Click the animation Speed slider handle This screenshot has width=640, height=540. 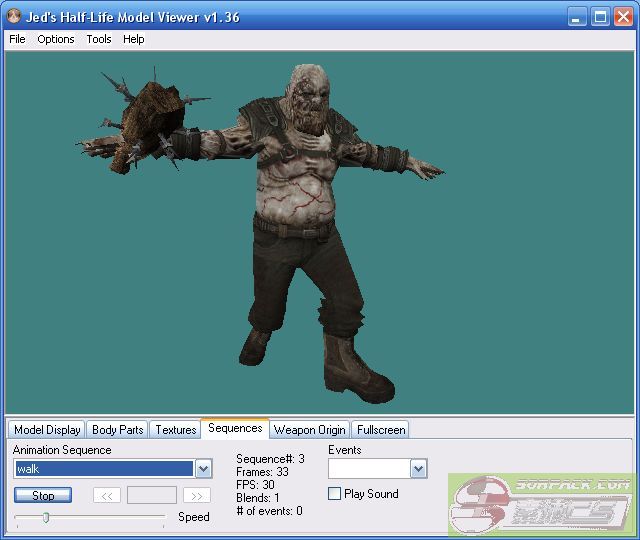coord(45,517)
